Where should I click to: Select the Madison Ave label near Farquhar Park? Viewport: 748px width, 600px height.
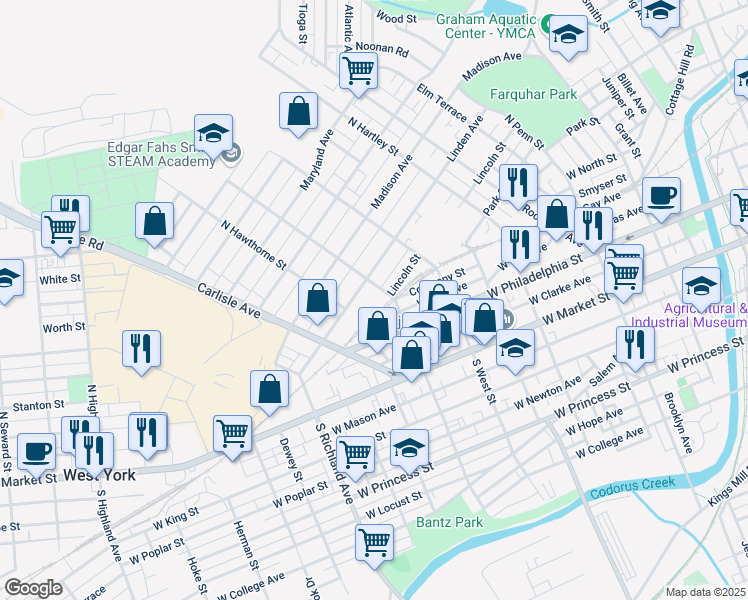[x=492, y=66]
